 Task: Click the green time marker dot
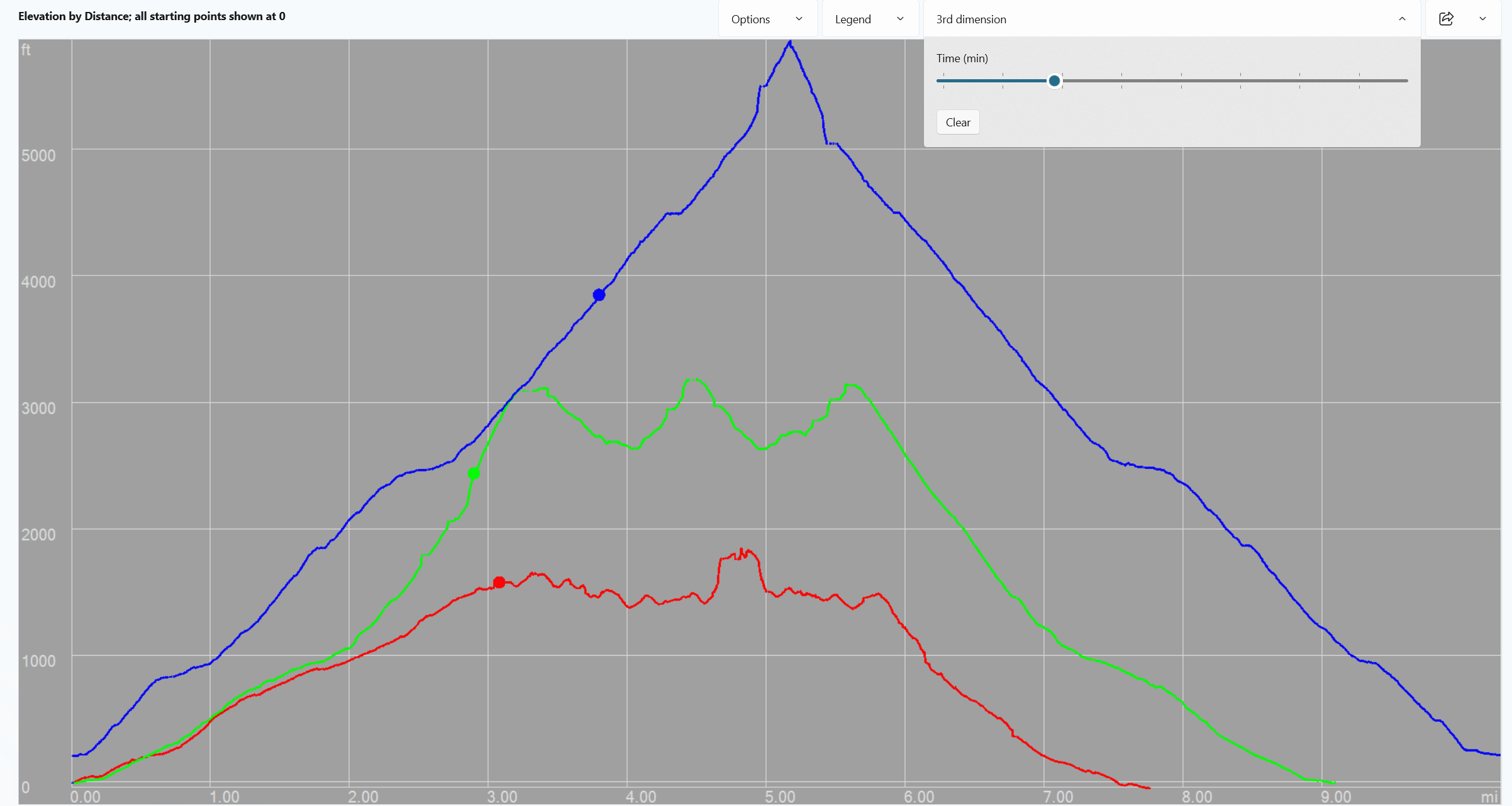point(474,473)
